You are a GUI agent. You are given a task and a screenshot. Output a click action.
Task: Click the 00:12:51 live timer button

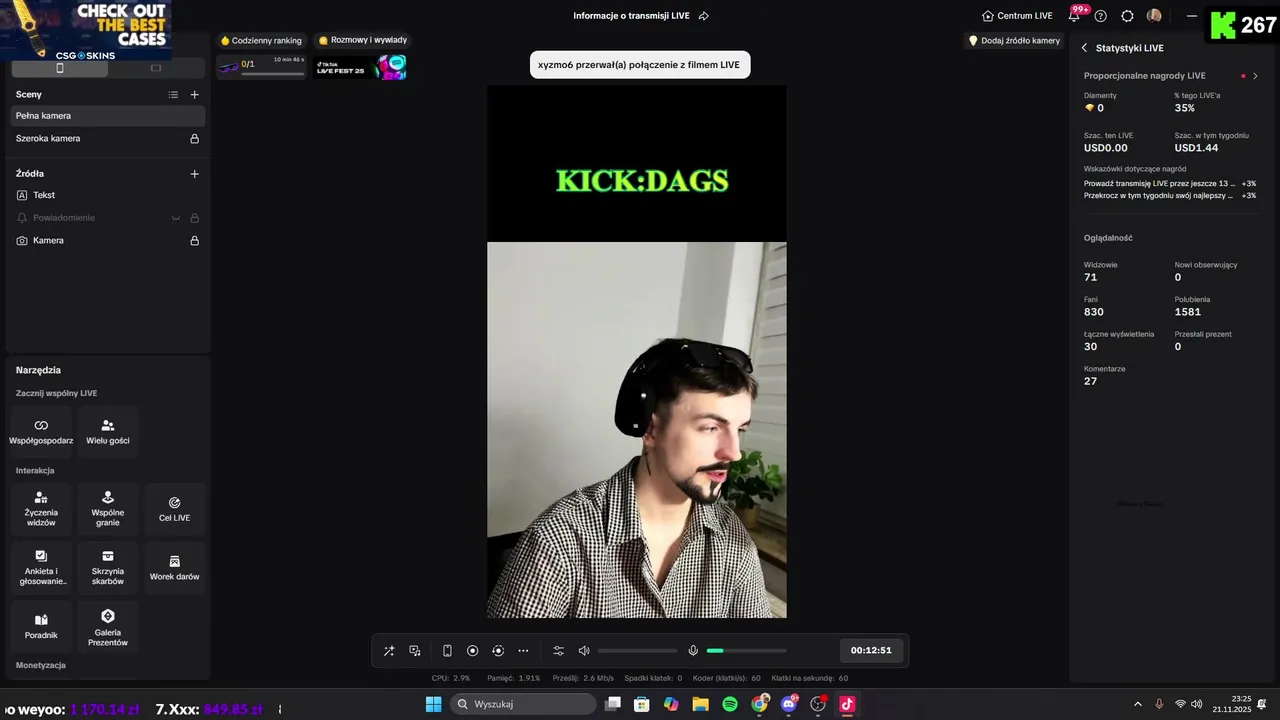[x=871, y=651]
